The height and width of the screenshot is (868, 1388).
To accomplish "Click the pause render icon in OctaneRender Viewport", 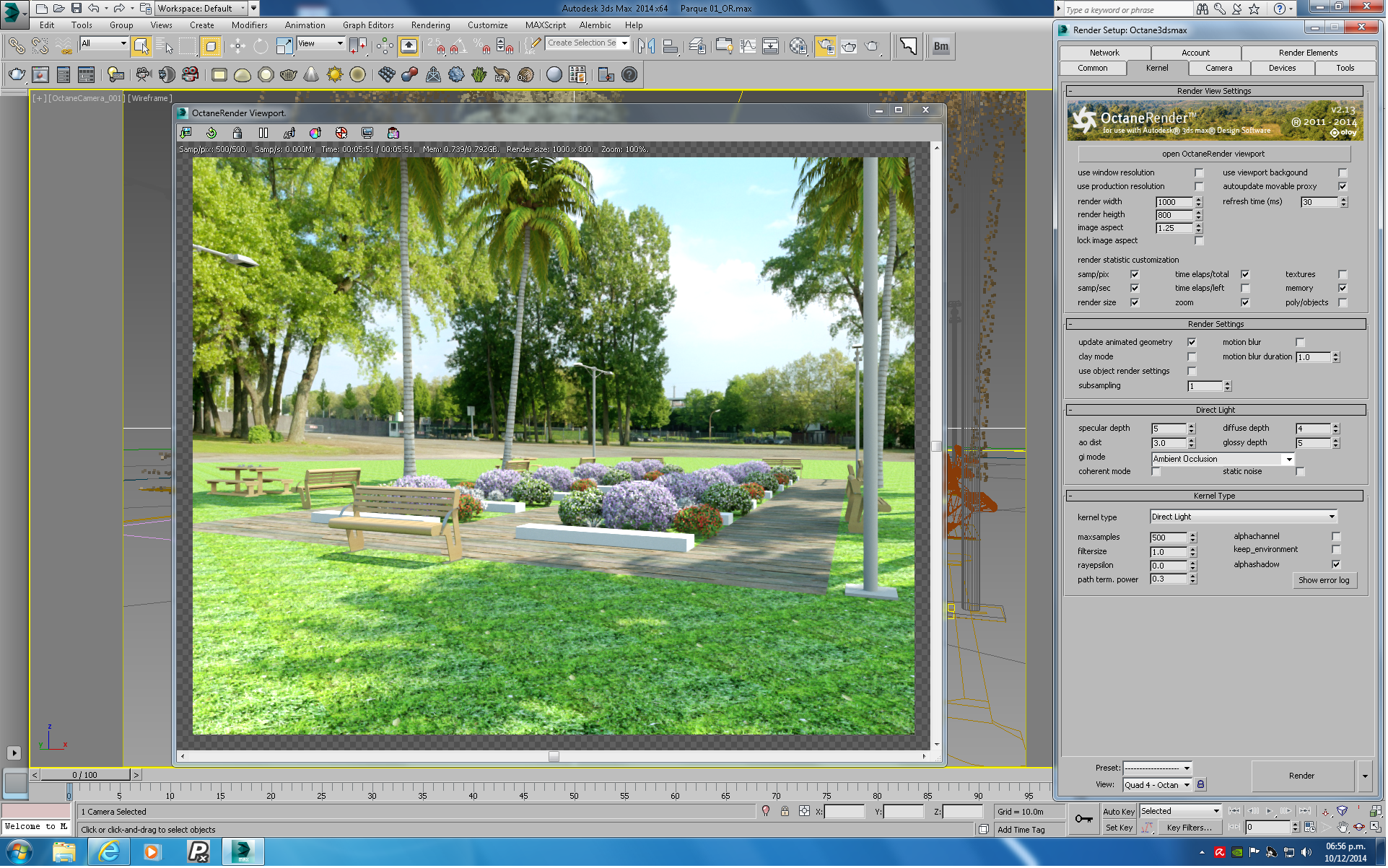I will (263, 133).
